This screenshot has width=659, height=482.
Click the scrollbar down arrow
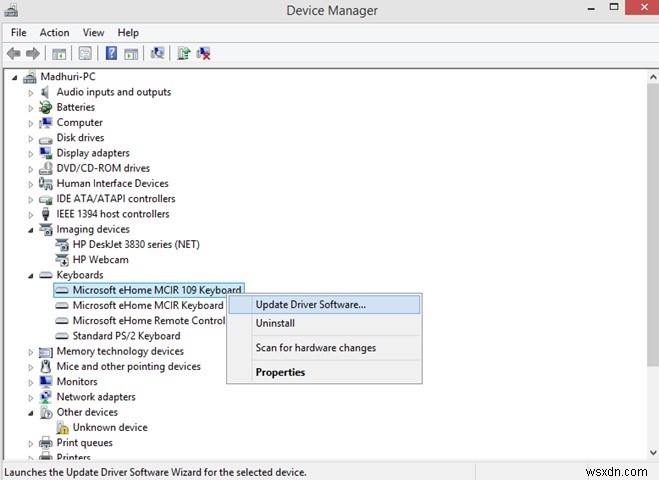[x=653, y=453]
